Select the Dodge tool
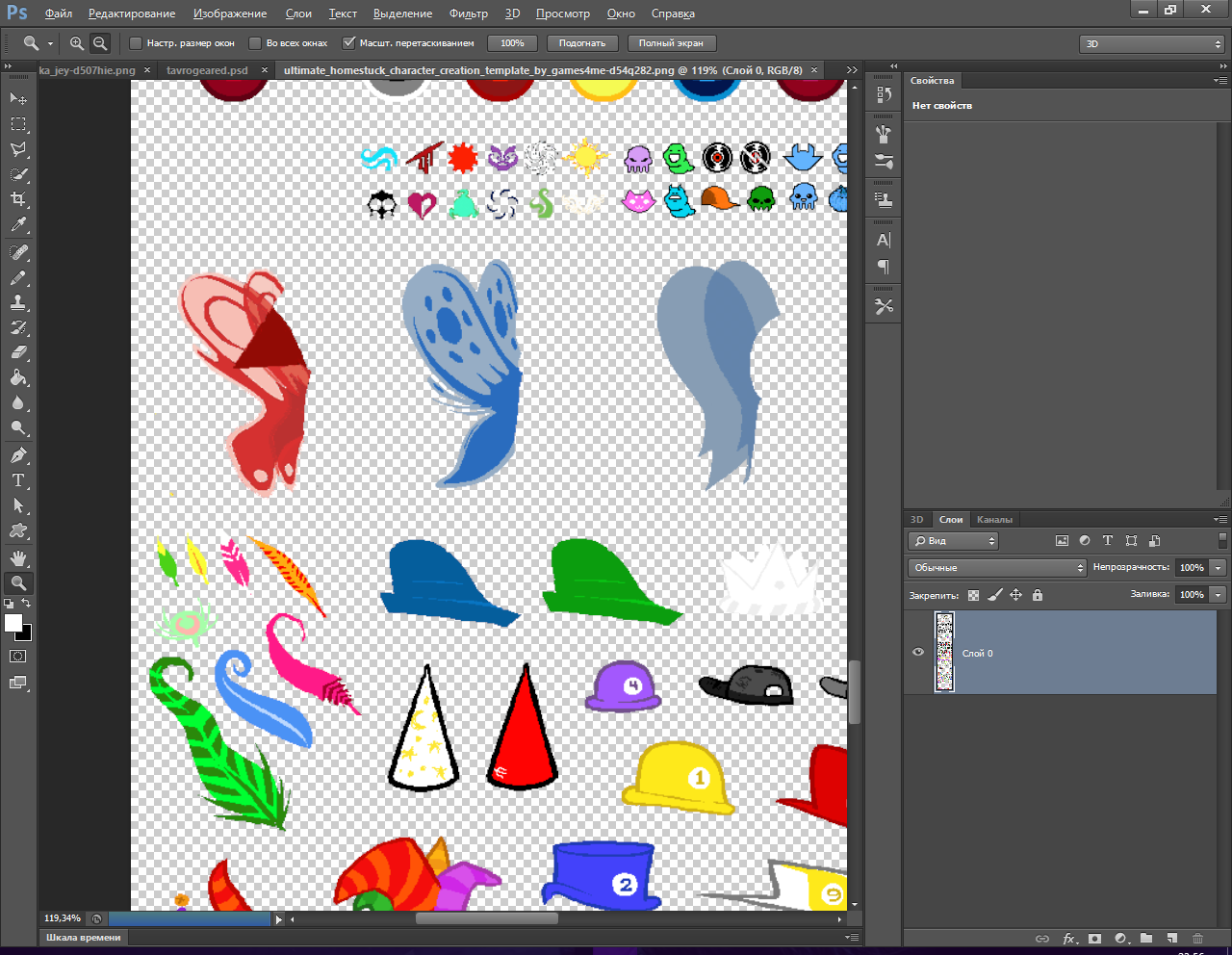 coord(18,427)
